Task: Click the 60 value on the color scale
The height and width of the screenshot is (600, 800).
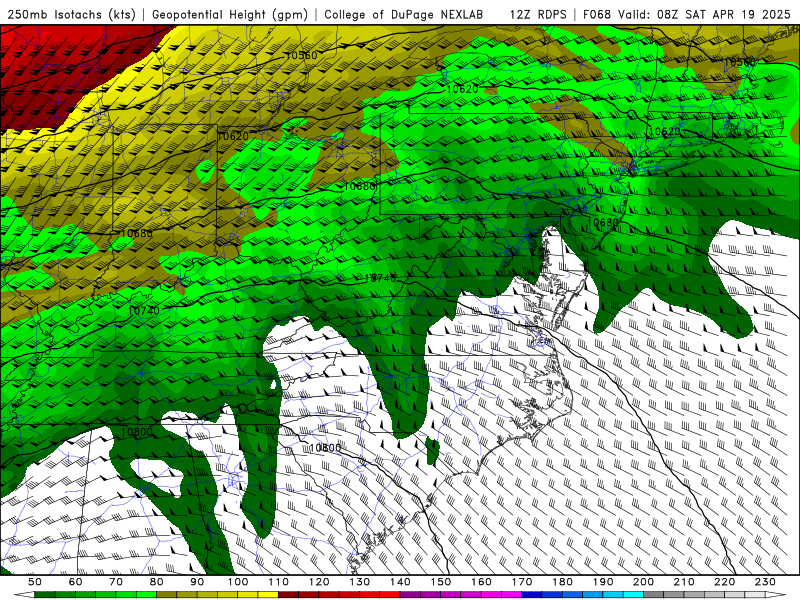Action: pyautogui.click(x=76, y=582)
